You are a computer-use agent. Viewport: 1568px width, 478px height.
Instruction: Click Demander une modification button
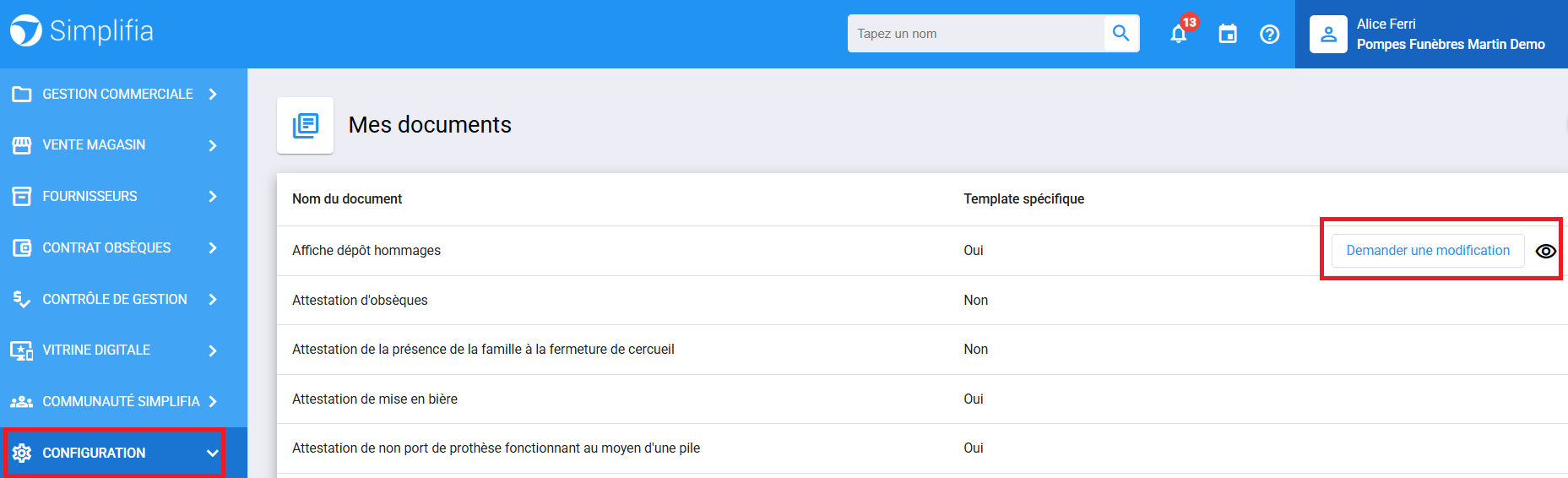coord(1427,251)
